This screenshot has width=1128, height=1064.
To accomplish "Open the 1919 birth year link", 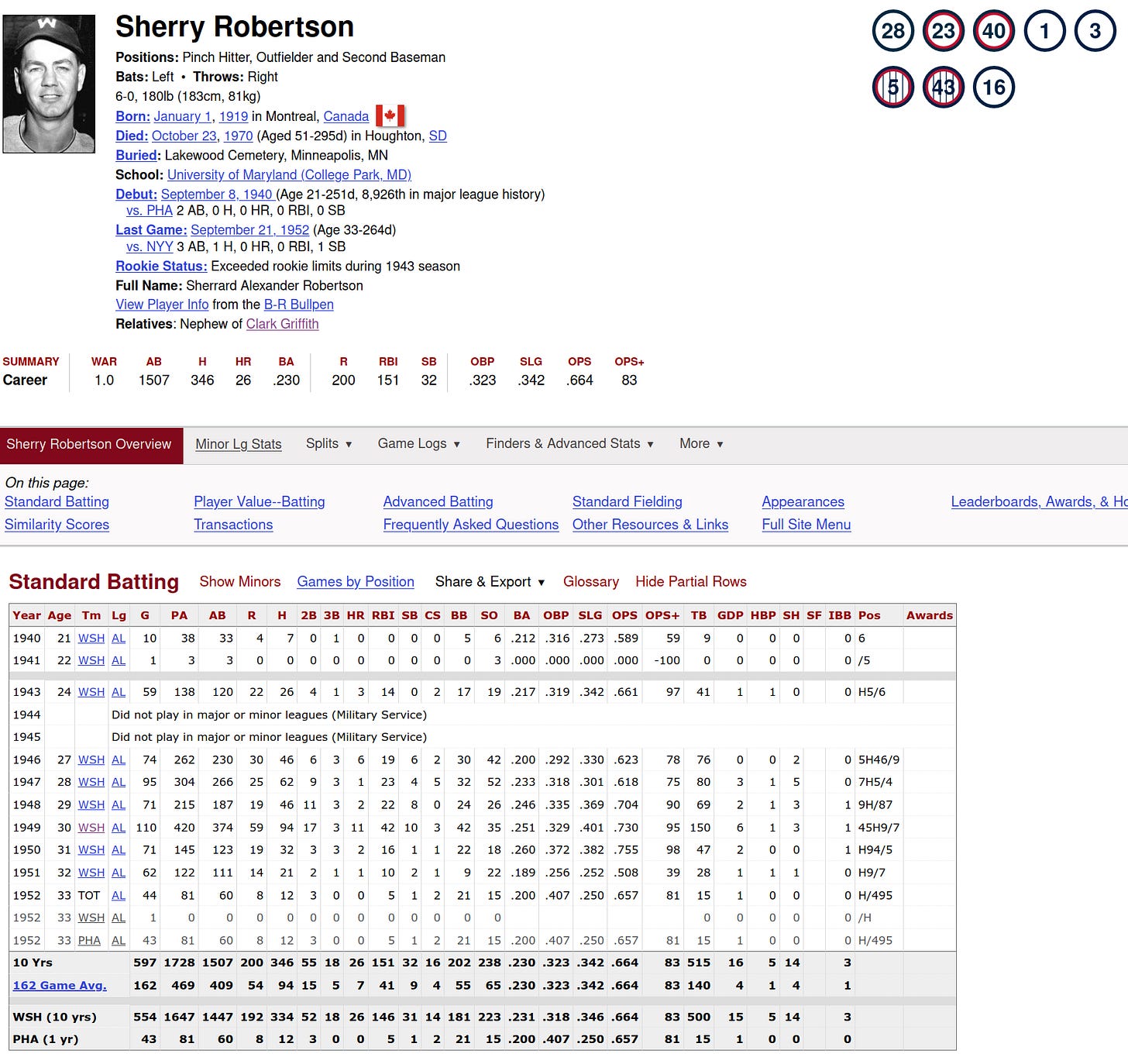I will (x=233, y=116).
